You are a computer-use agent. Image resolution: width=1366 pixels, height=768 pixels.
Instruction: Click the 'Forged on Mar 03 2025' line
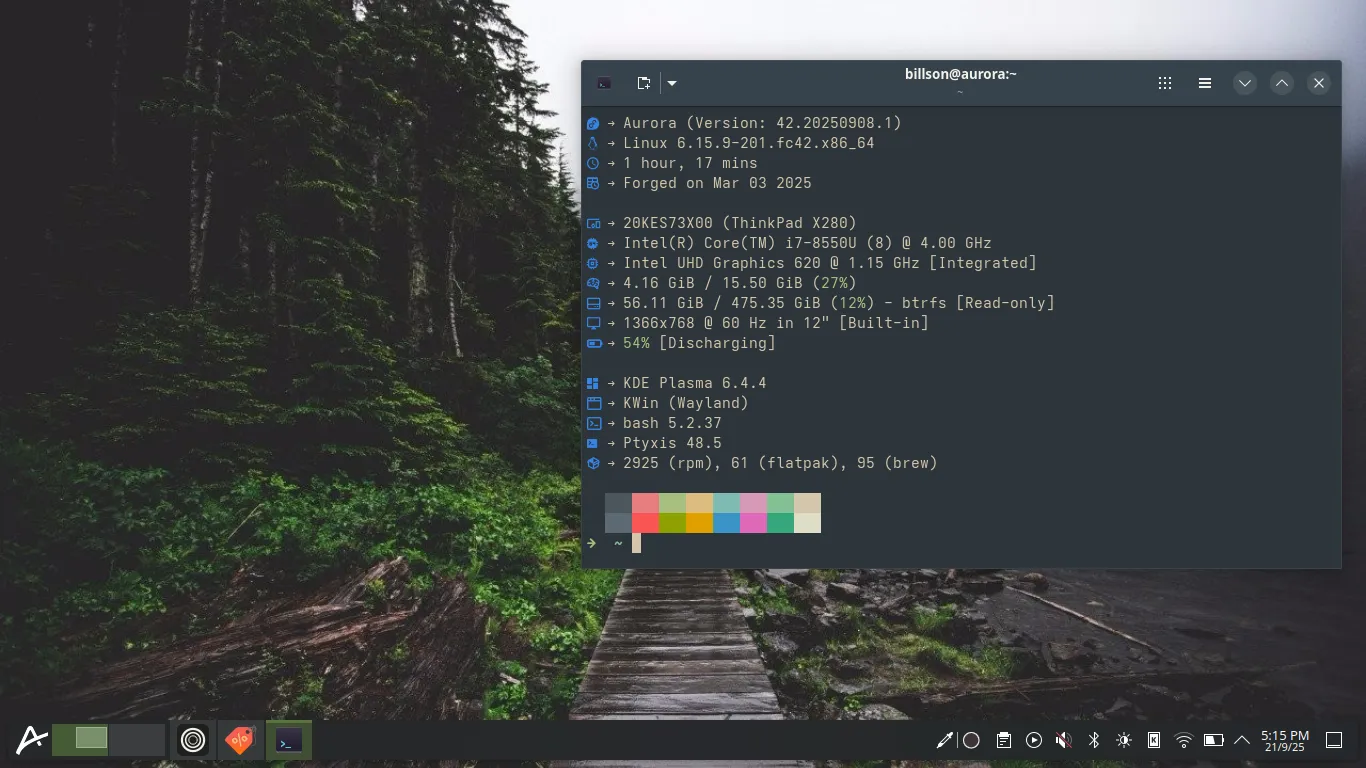tap(717, 183)
